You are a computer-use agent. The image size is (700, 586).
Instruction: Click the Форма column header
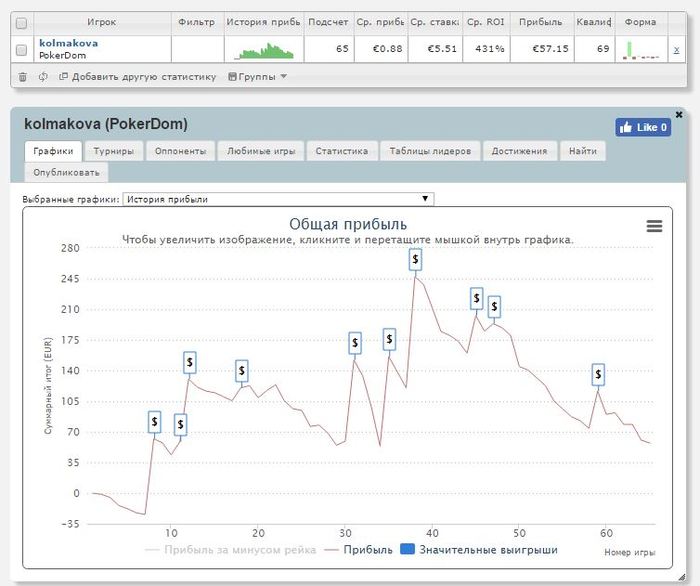click(x=640, y=22)
